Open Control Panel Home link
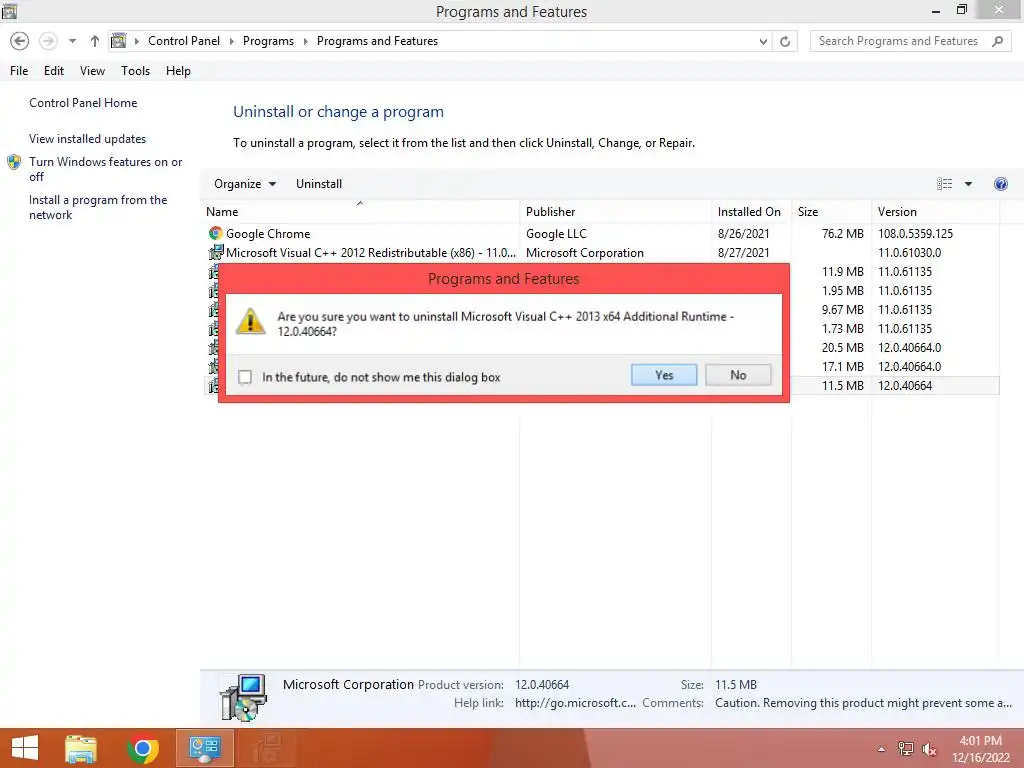The image size is (1024, 768). [x=83, y=103]
